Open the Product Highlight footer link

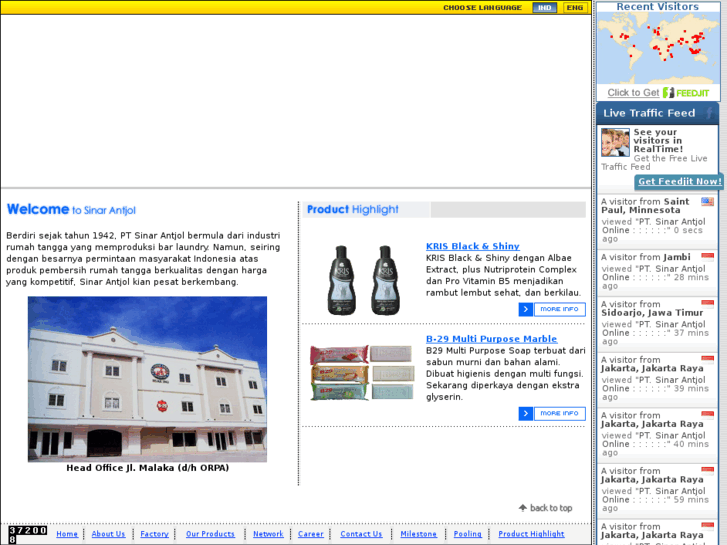531,534
